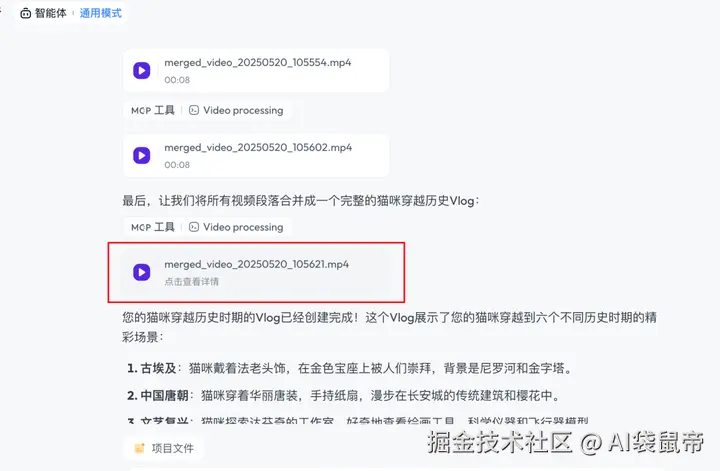Open second Video processing terminal icon
The image size is (720, 471).
194,227
